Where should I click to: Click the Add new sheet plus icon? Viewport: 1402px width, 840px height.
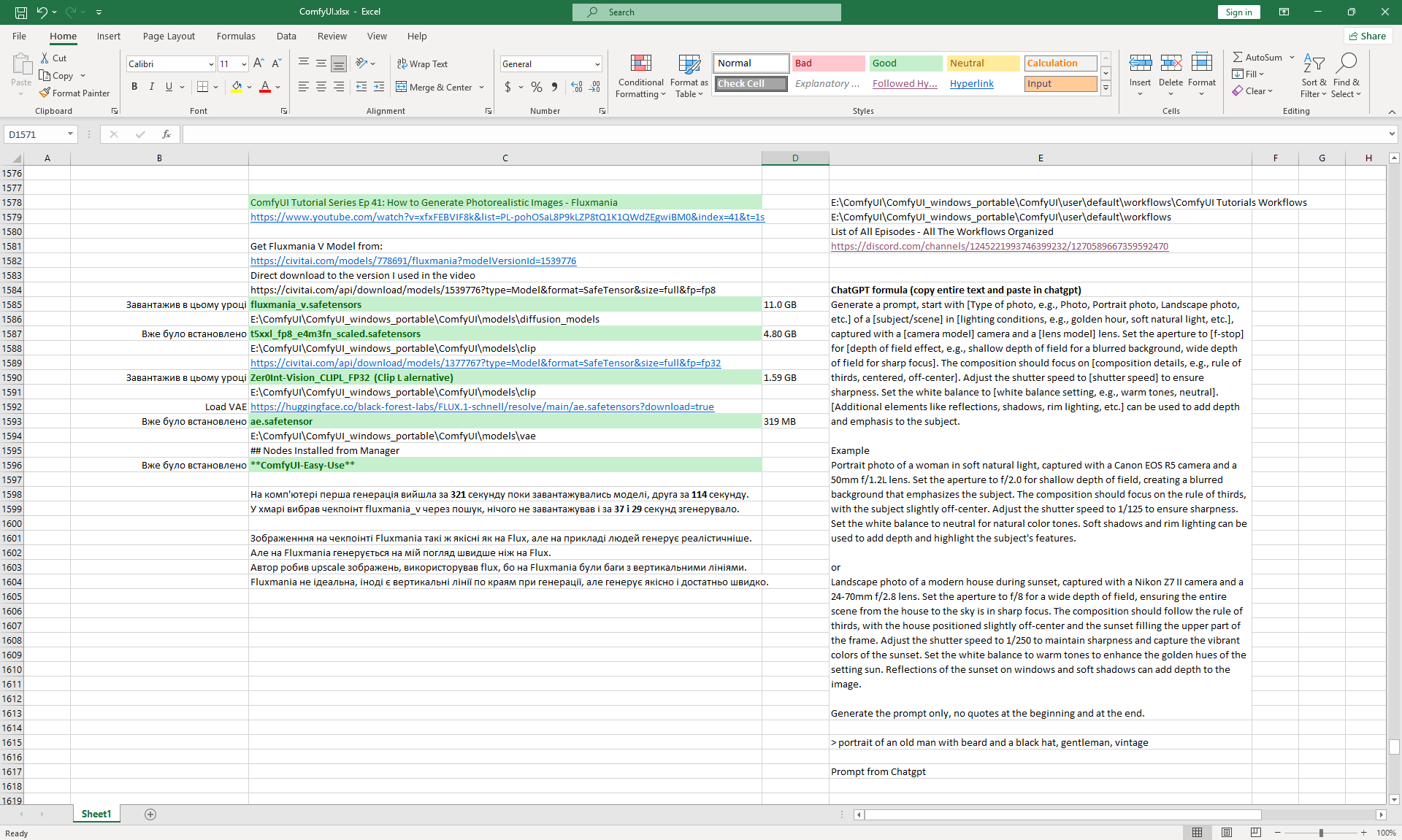point(150,814)
